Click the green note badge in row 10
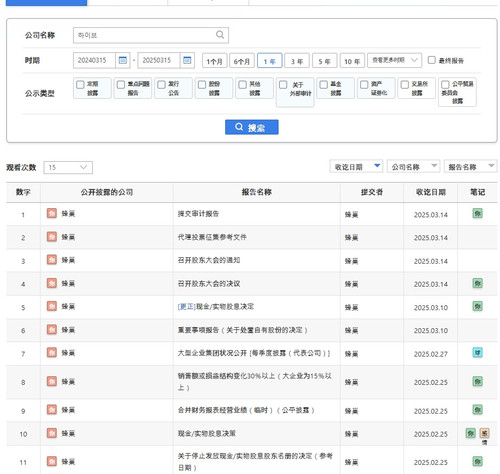The image size is (500, 474). pyautogui.click(x=470, y=433)
